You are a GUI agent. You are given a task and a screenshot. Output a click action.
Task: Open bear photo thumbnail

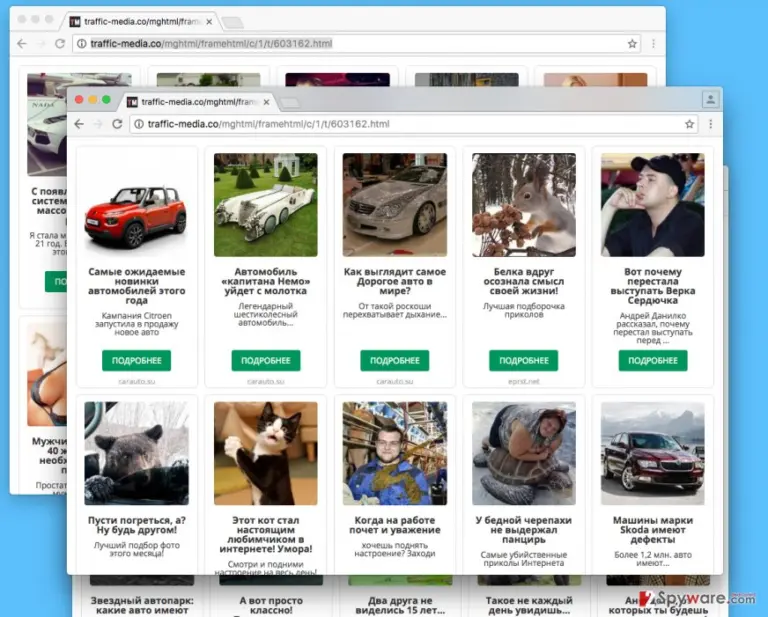(x=136, y=453)
